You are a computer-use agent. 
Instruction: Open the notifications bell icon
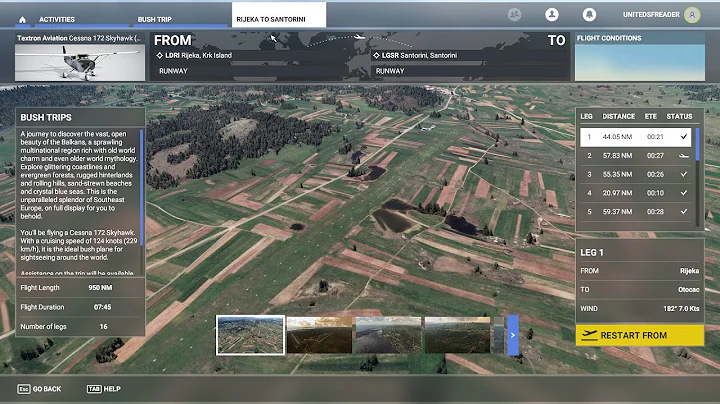589,15
